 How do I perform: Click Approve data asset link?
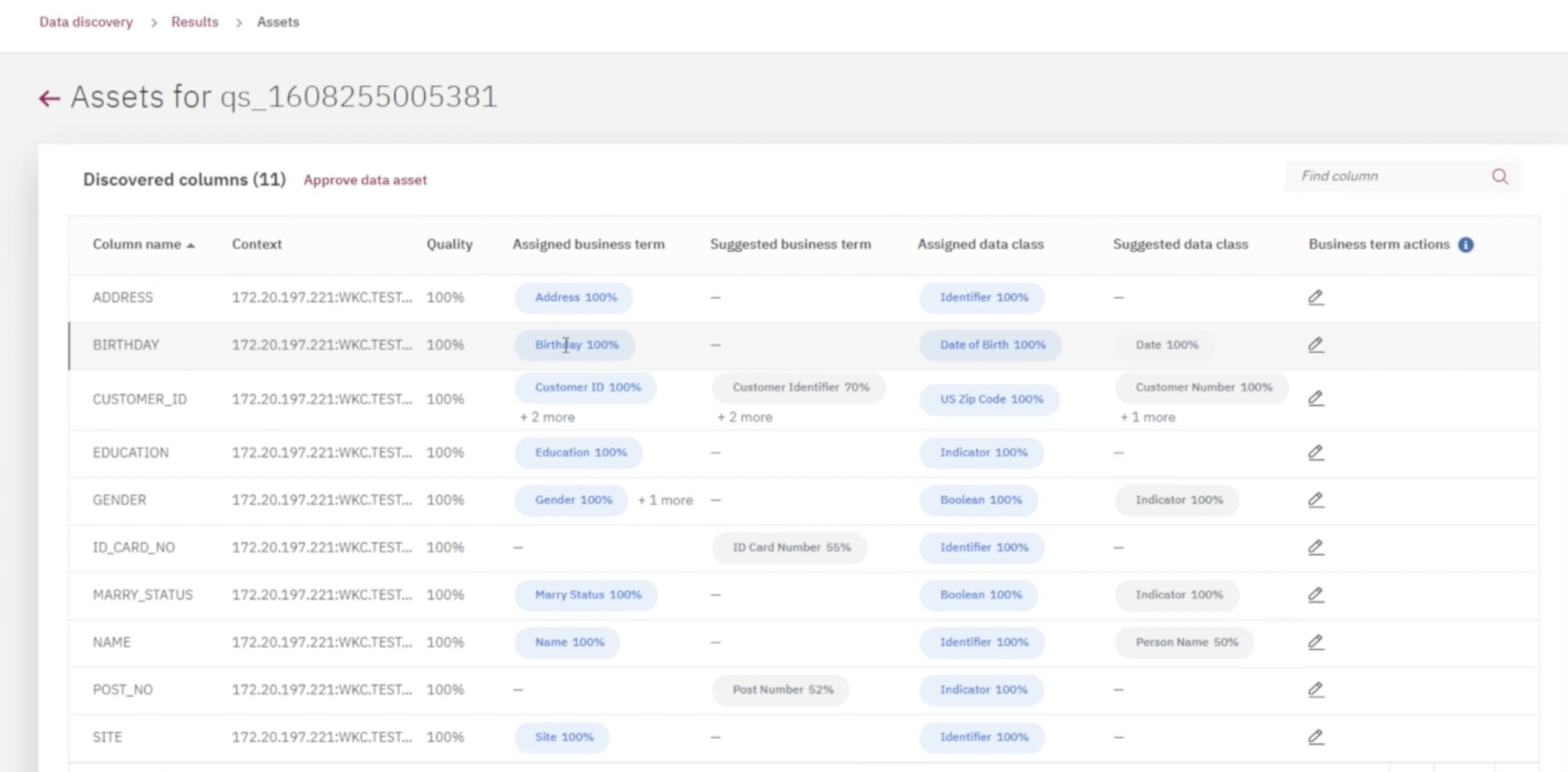pos(365,180)
